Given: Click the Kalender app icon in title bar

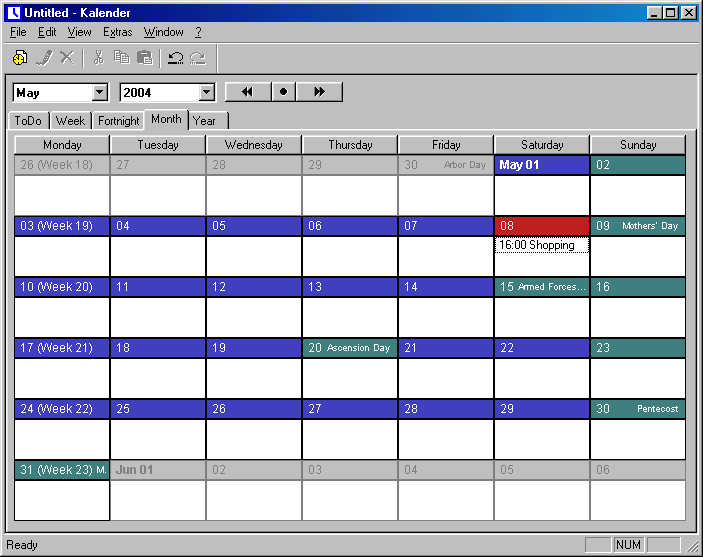Looking at the screenshot, I should point(14,12).
